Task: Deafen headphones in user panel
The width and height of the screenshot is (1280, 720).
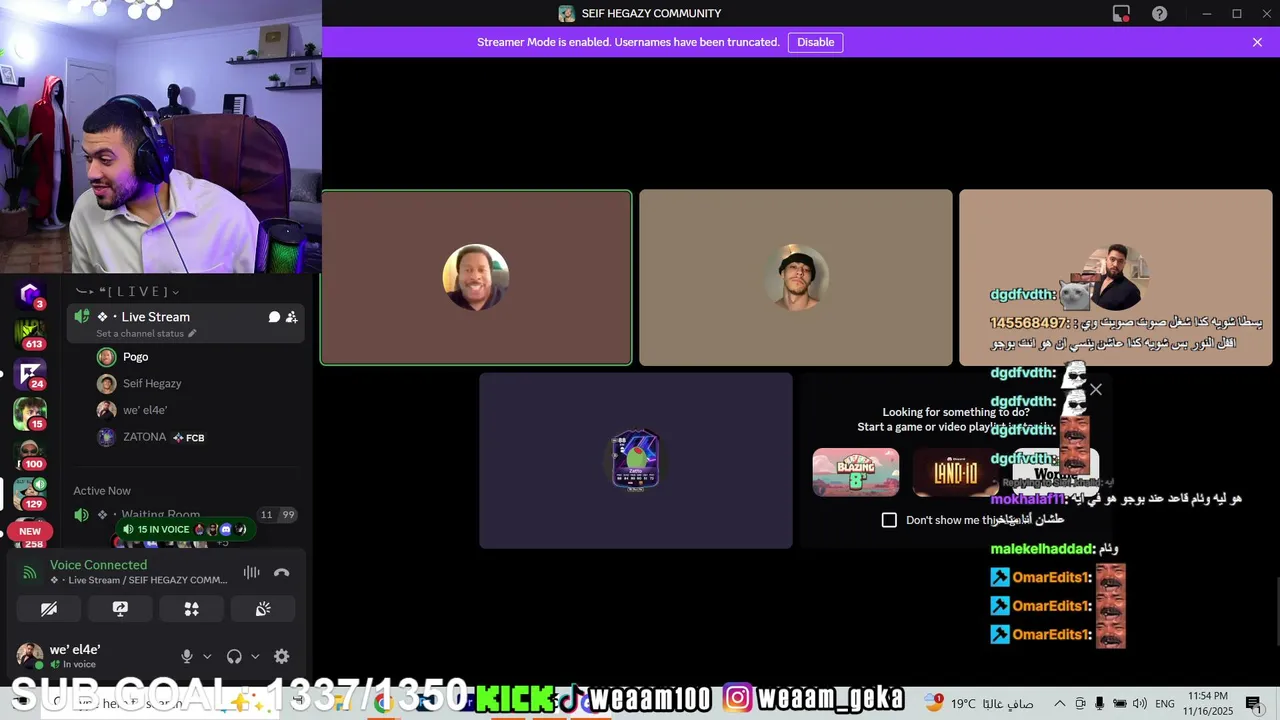Action: (x=234, y=656)
